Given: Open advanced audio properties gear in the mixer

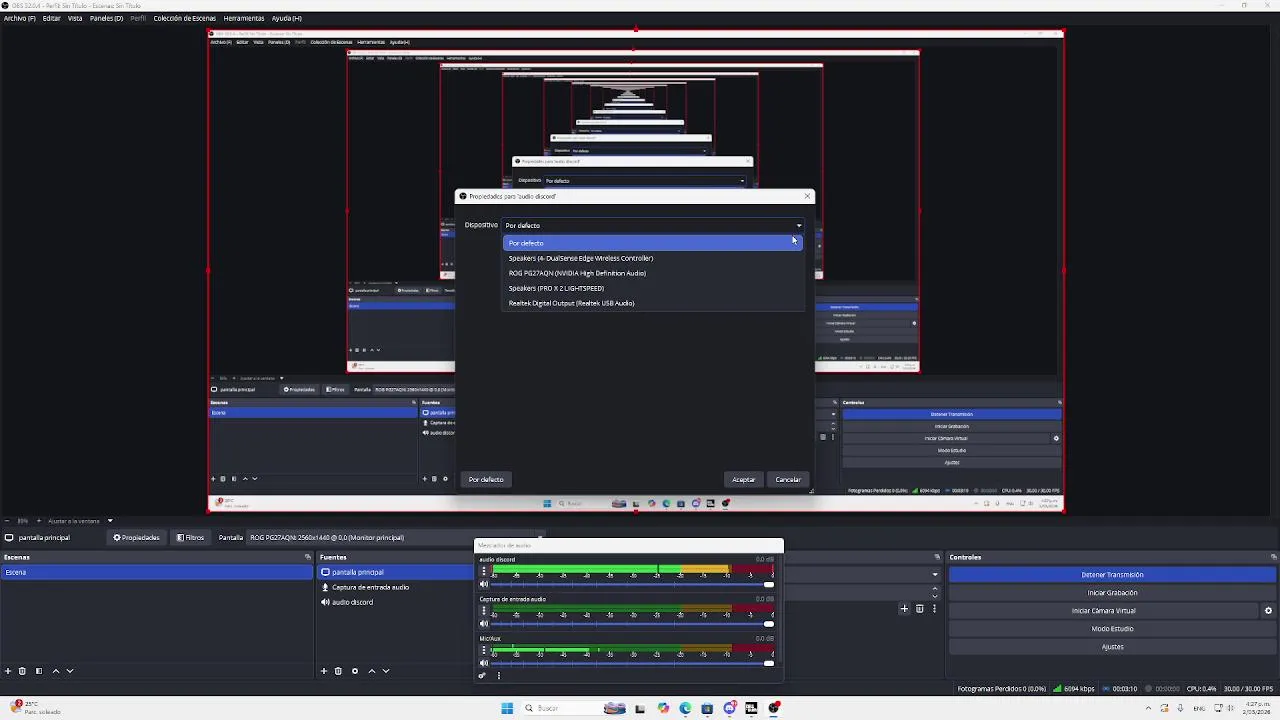Looking at the screenshot, I should [x=482, y=676].
